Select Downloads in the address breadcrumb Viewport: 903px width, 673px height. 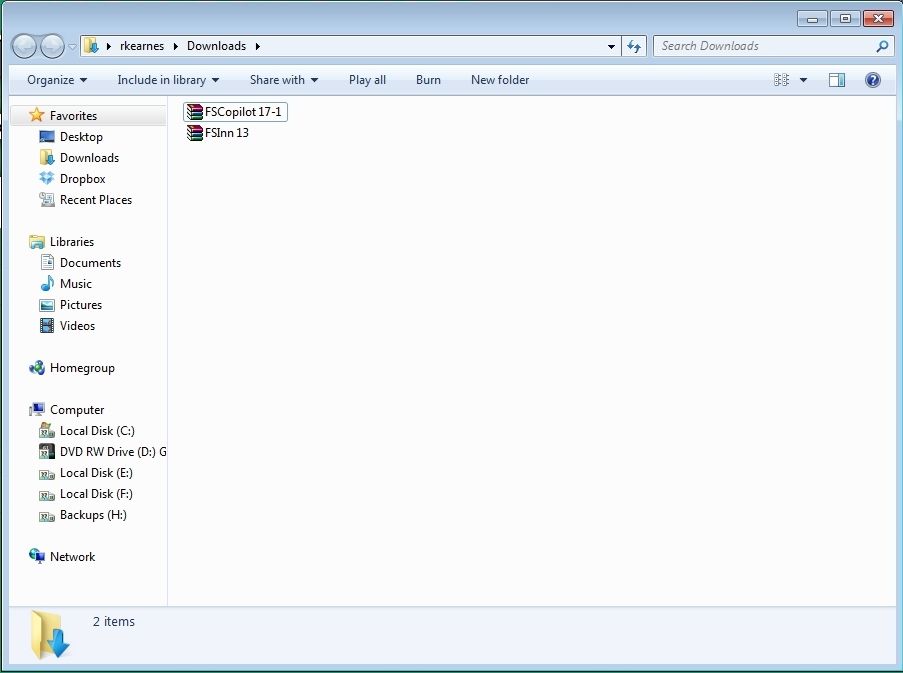(217, 46)
